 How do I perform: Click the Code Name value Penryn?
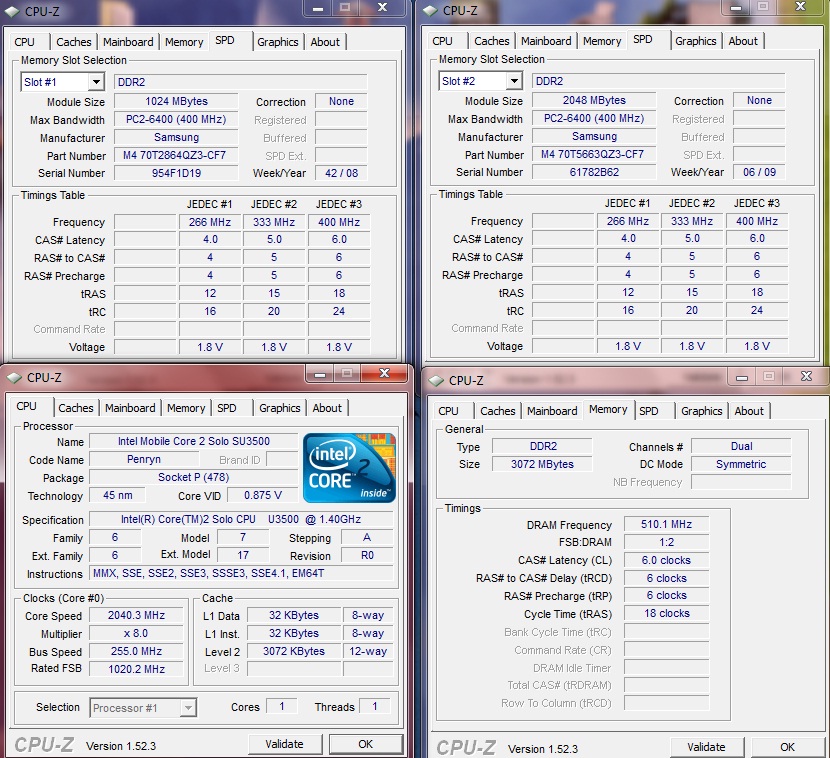(144, 459)
